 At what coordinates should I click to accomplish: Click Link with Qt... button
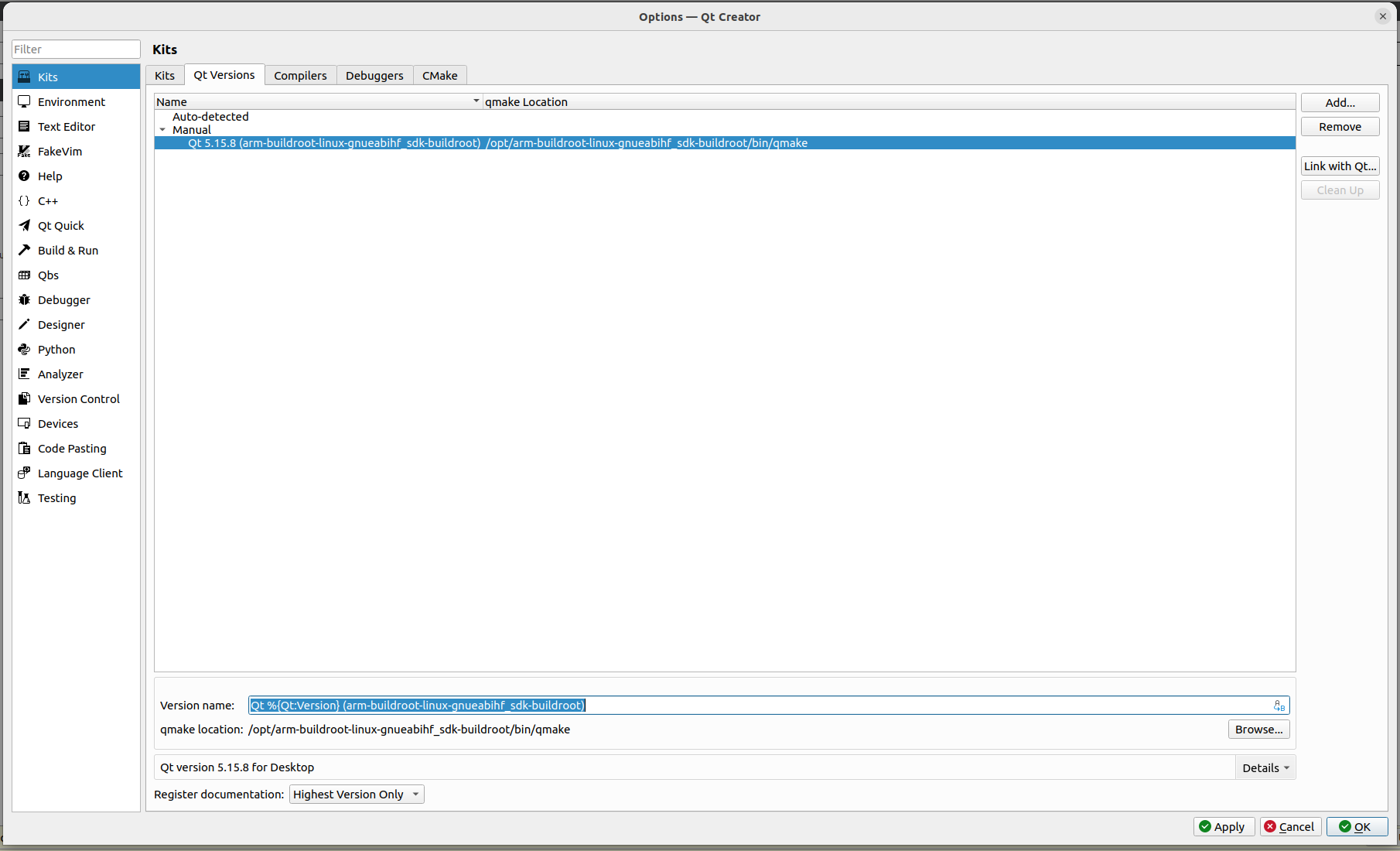[1340, 166]
